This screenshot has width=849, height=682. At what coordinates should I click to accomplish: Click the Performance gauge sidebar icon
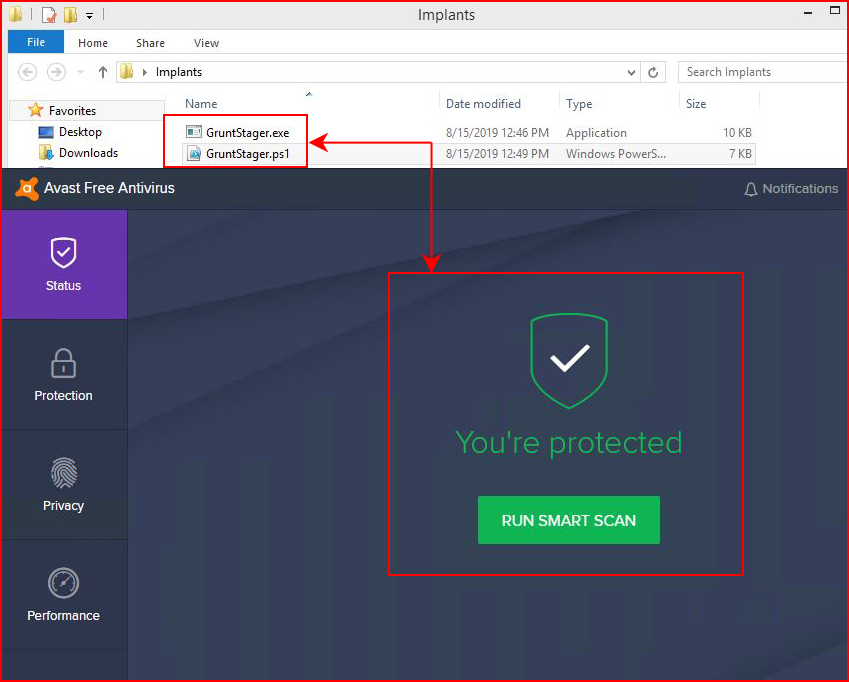click(x=63, y=582)
